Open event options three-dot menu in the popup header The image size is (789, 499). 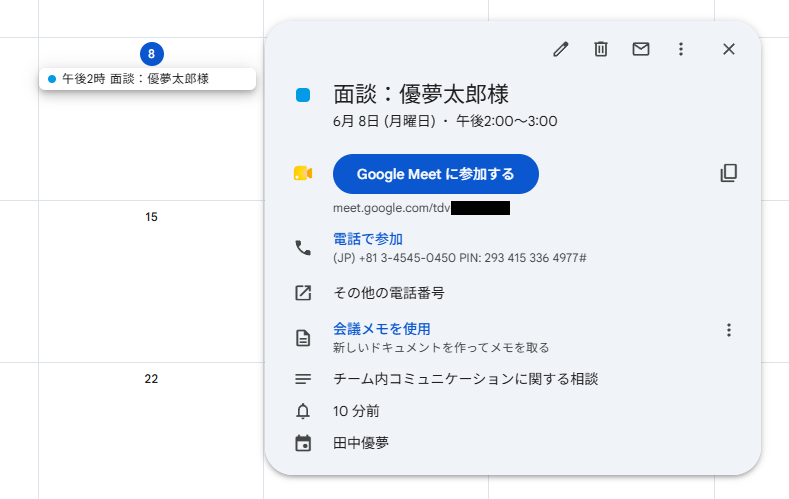click(681, 49)
